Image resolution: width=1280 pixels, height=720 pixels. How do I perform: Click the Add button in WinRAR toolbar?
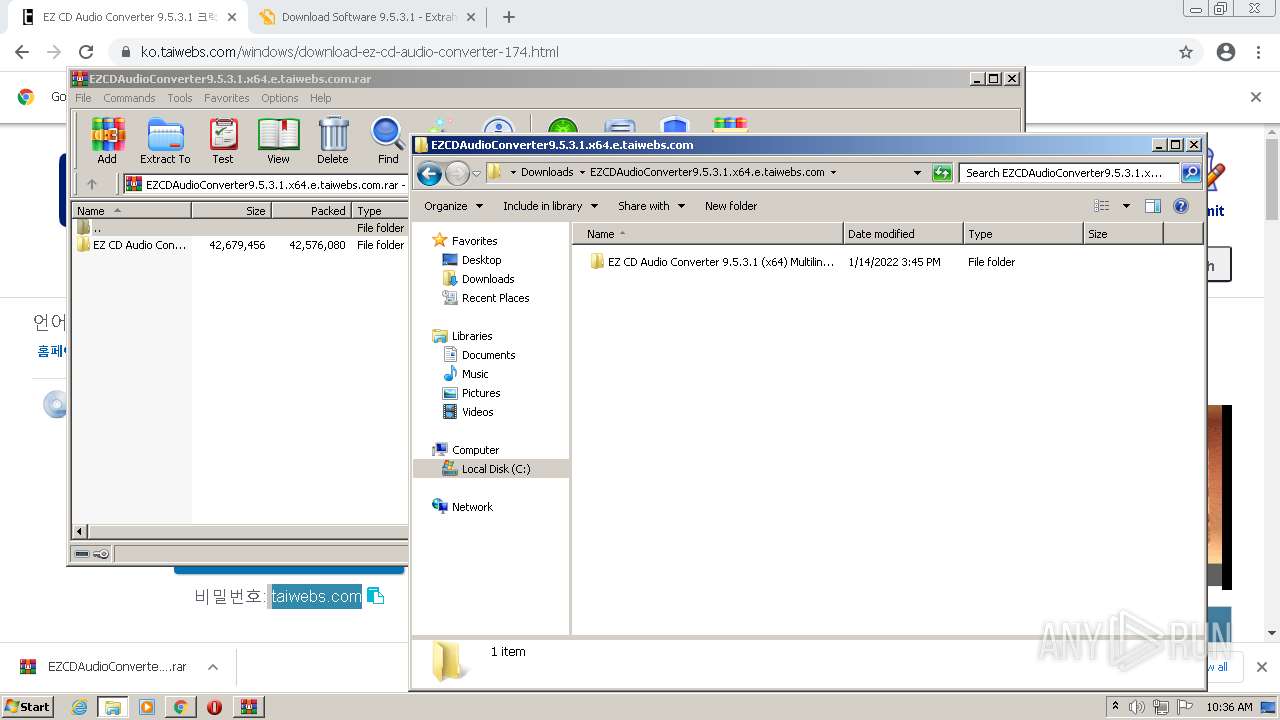107,140
